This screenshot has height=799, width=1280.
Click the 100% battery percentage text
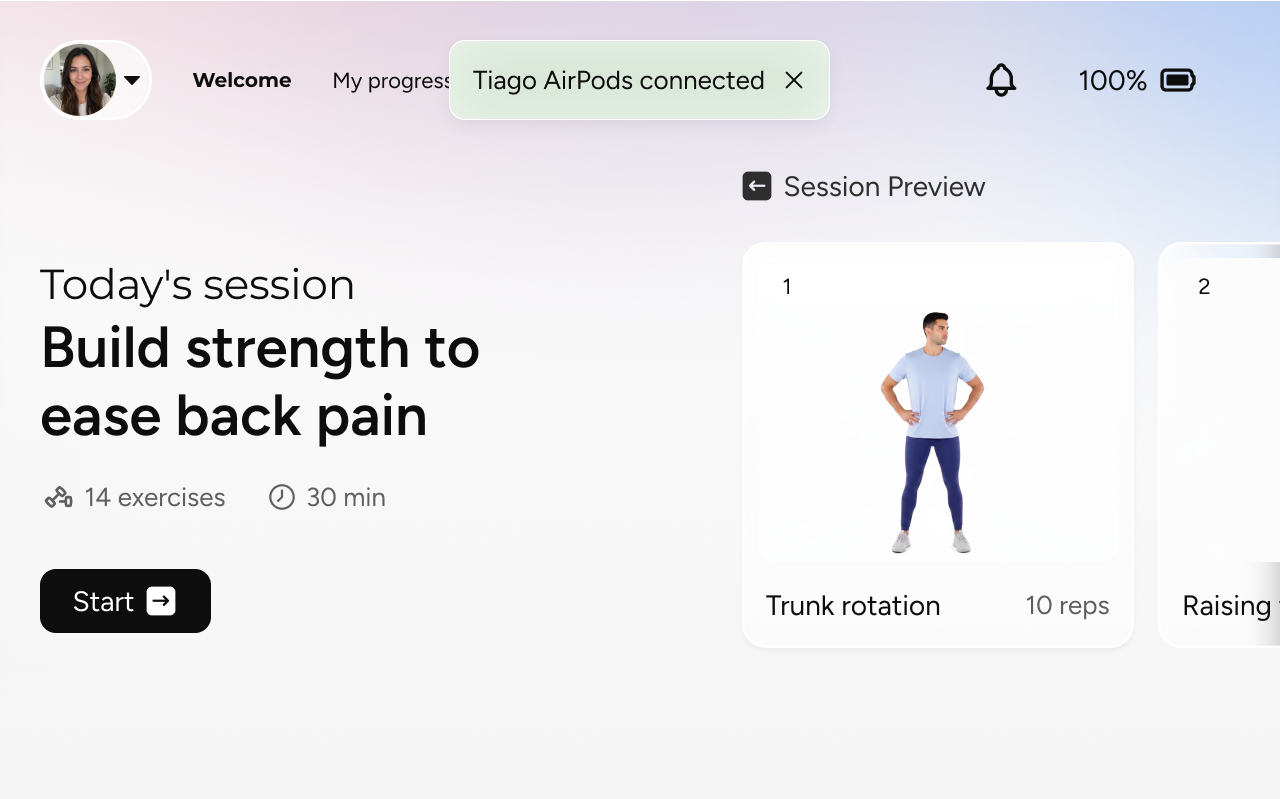[x=1112, y=80]
